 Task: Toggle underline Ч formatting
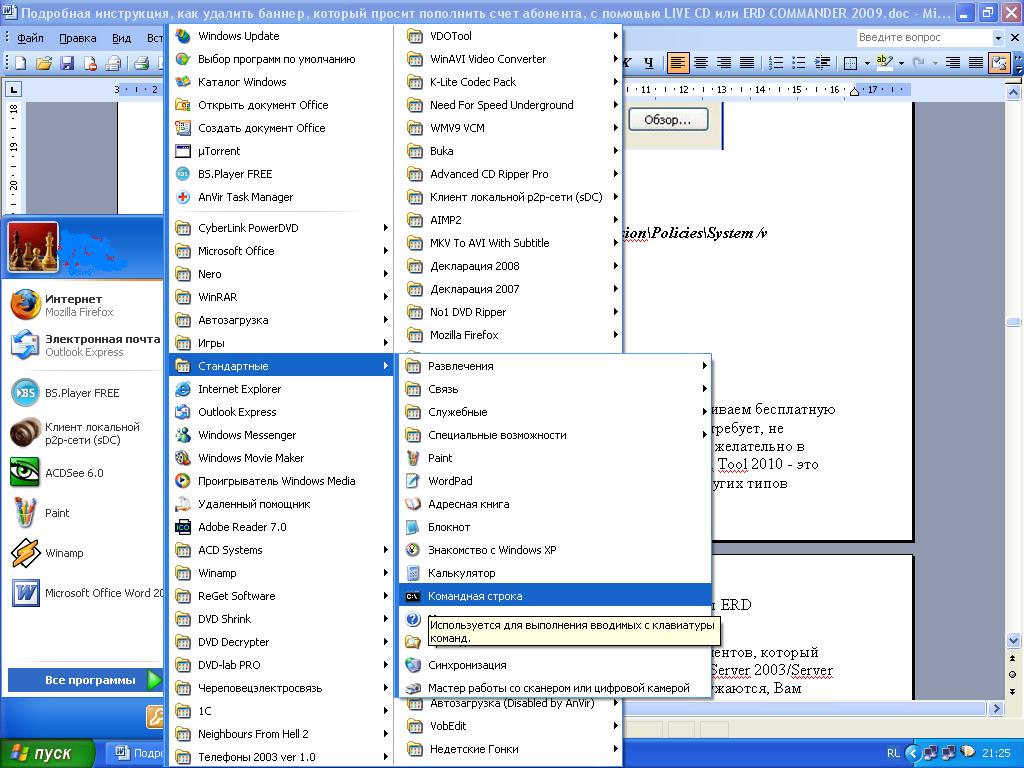pos(648,63)
